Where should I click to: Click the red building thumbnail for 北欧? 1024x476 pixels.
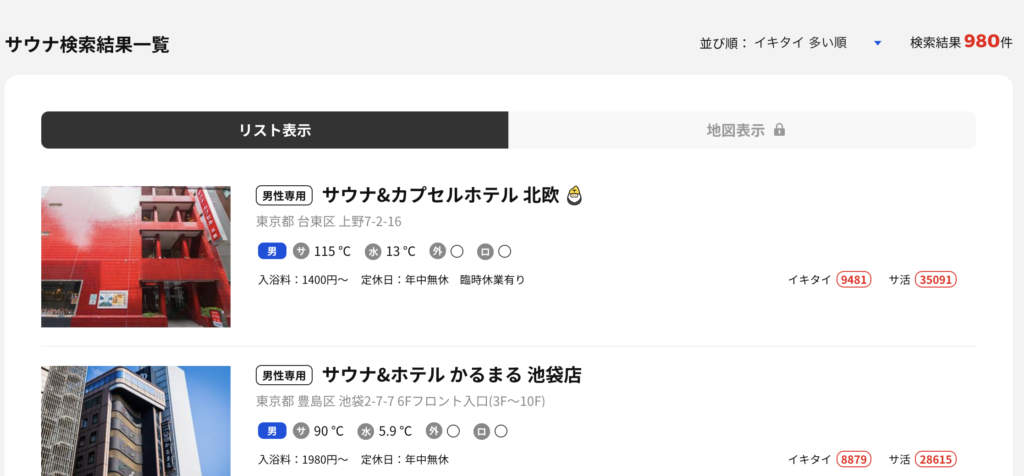coord(136,257)
